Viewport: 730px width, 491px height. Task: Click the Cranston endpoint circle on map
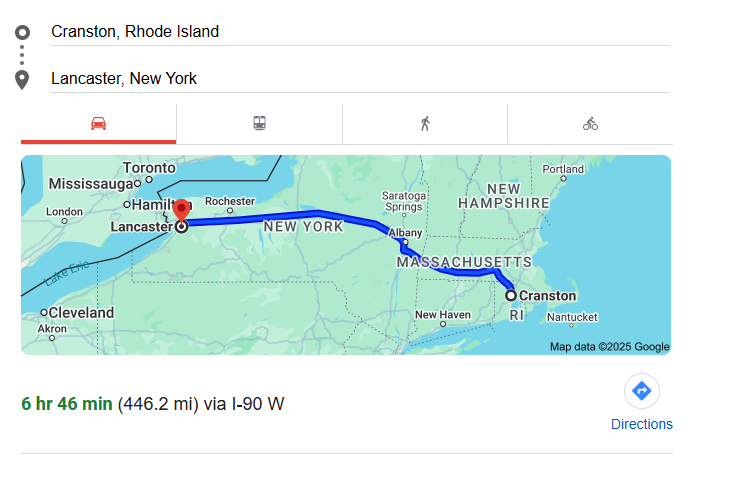click(x=511, y=295)
